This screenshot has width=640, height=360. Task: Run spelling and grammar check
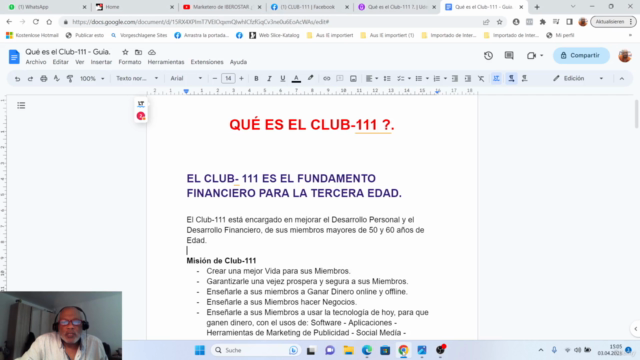click(x=57, y=78)
